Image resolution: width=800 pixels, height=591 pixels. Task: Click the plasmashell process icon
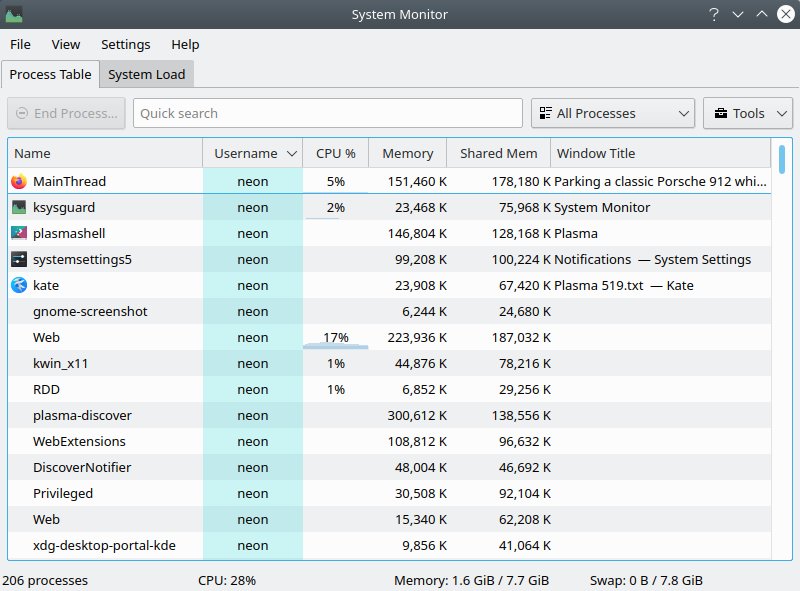pos(19,234)
